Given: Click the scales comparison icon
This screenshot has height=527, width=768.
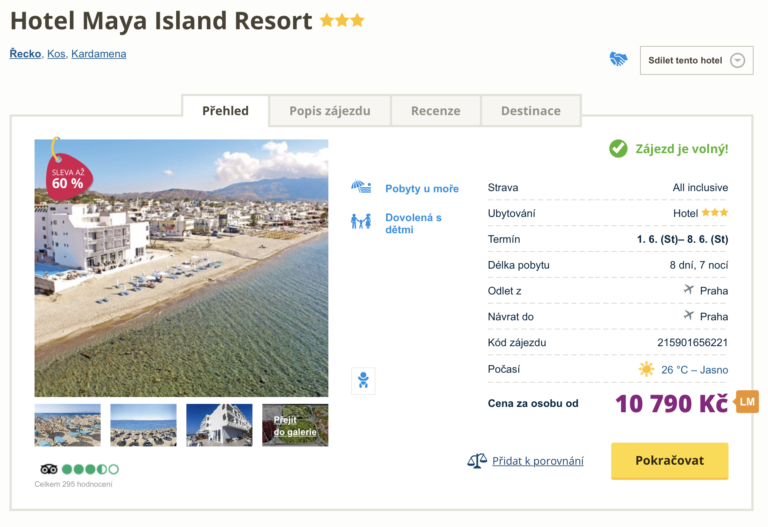Looking at the screenshot, I should tap(477, 461).
